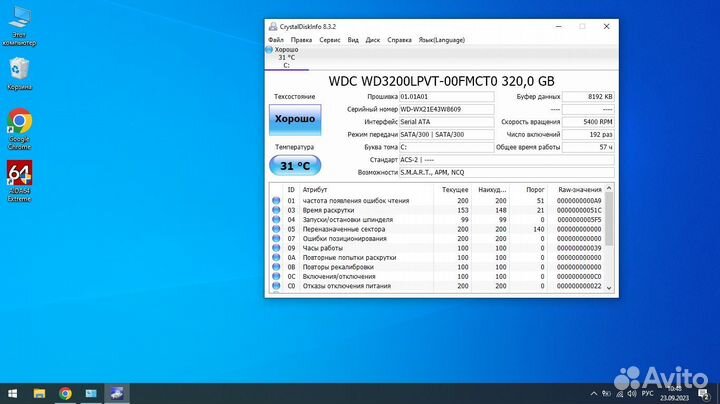This screenshot has width=720, height=404.
Task: Click the status icon for Ошибки позиционирования
Action: (x=276, y=238)
